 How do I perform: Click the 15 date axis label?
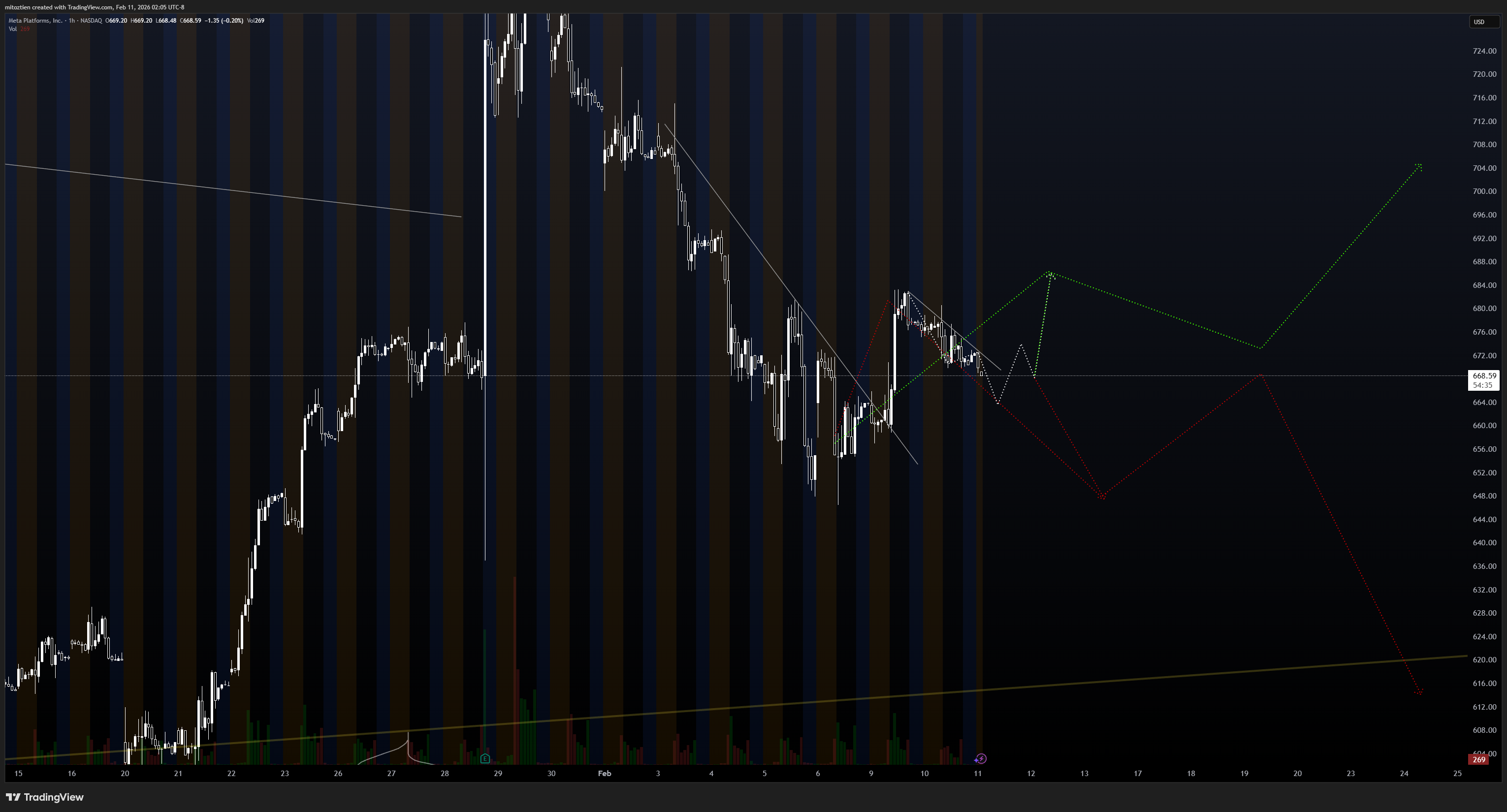(18, 774)
